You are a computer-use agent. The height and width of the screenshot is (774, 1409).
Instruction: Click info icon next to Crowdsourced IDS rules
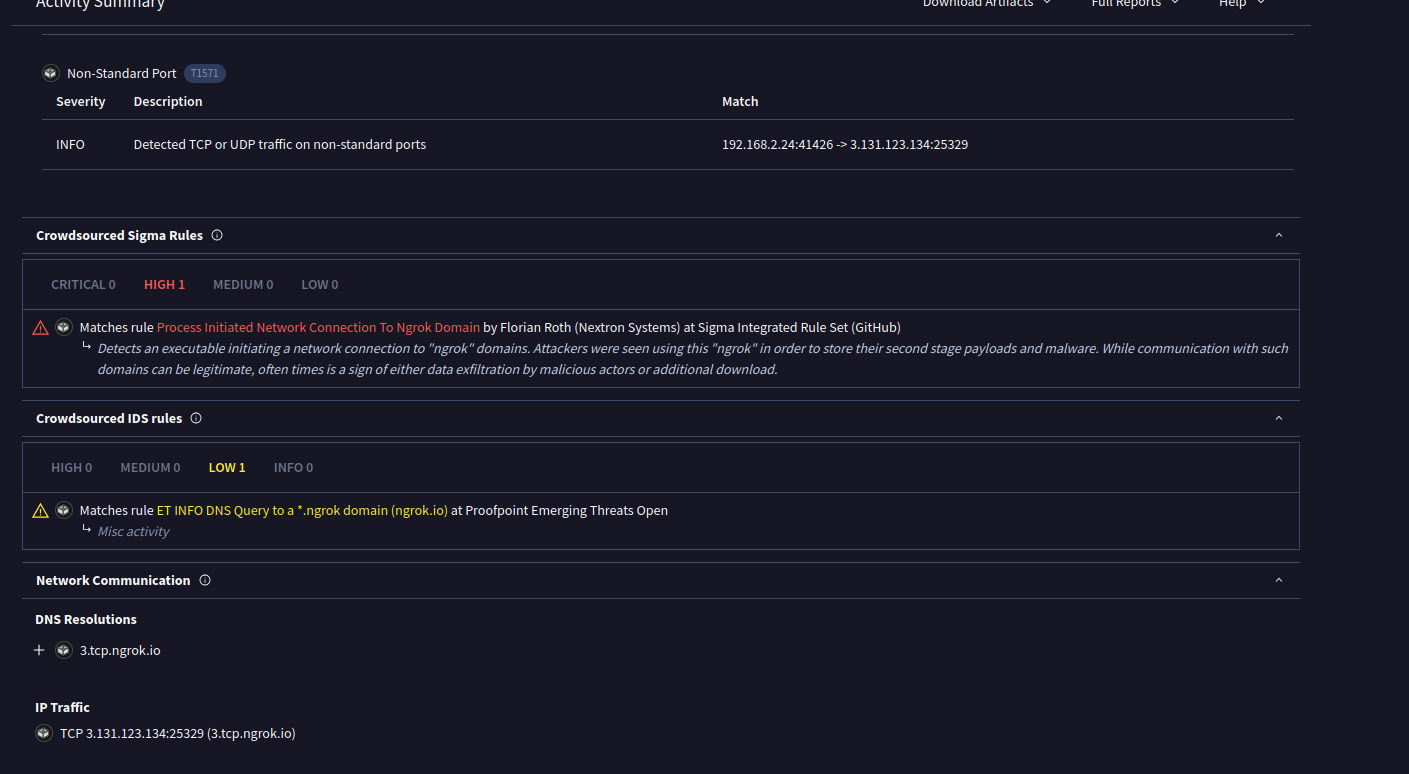pos(196,419)
